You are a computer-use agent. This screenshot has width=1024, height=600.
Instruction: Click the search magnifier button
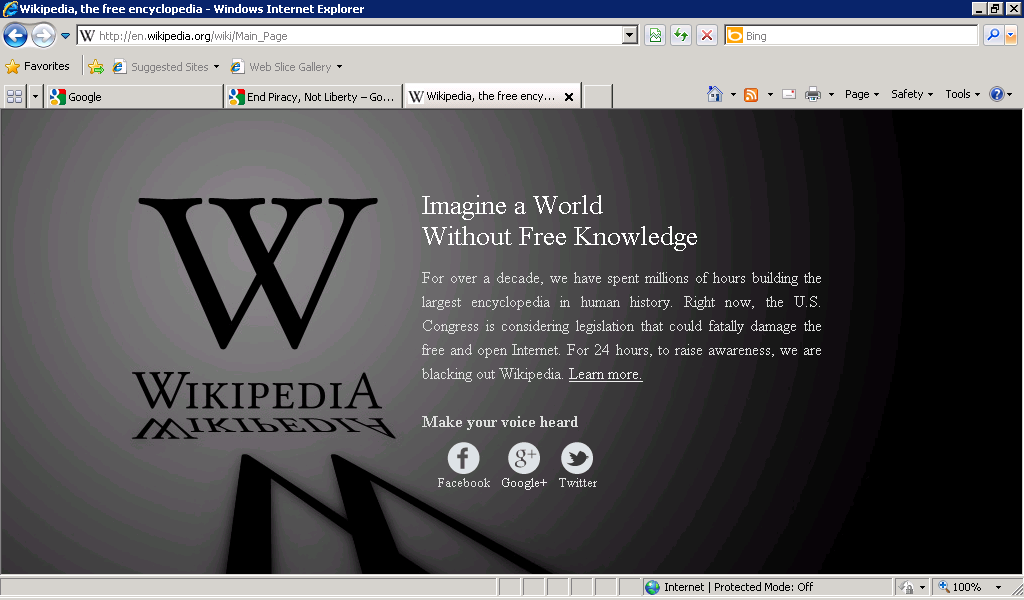pos(993,35)
